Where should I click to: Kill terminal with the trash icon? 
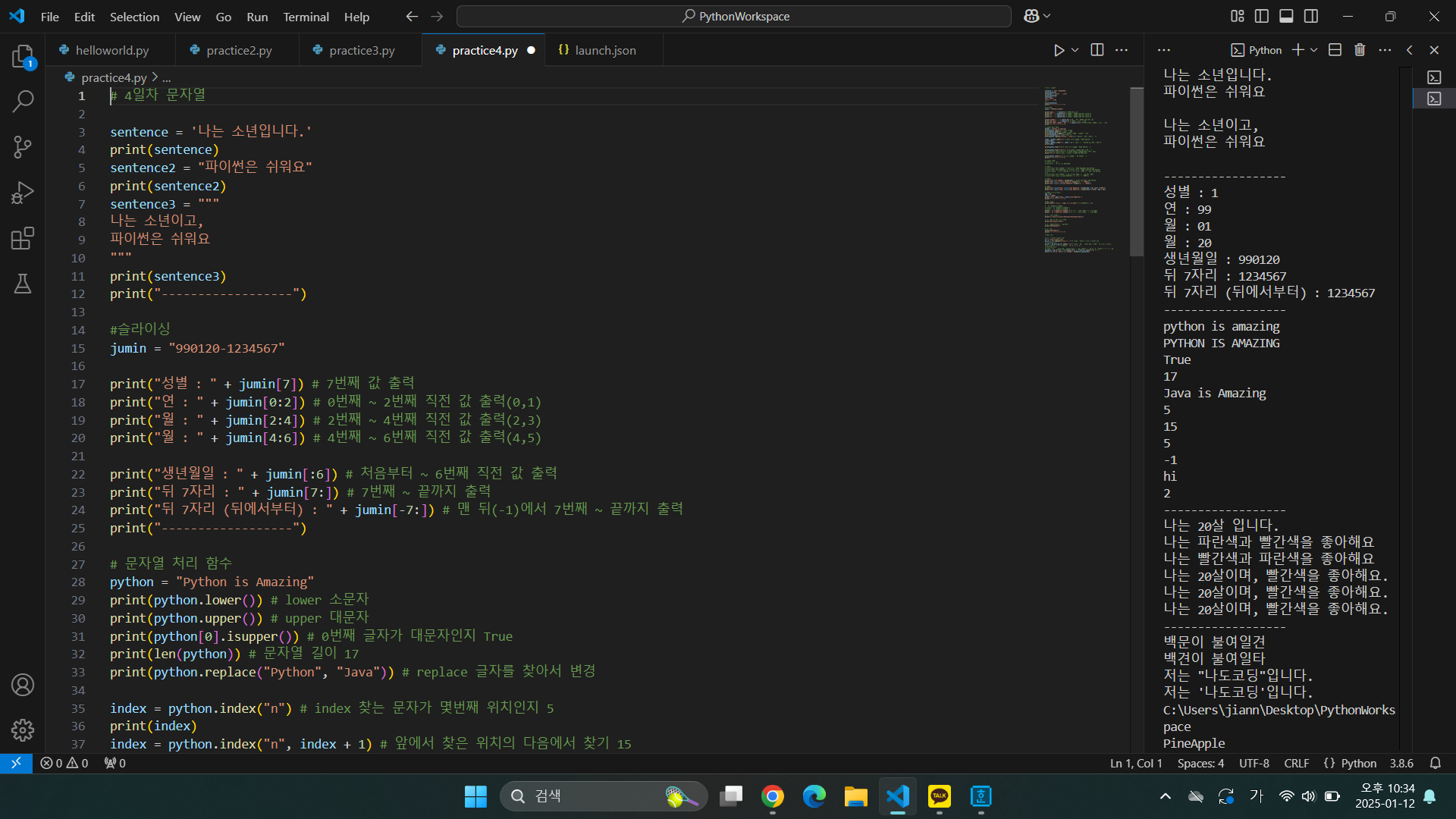click(1360, 50)
